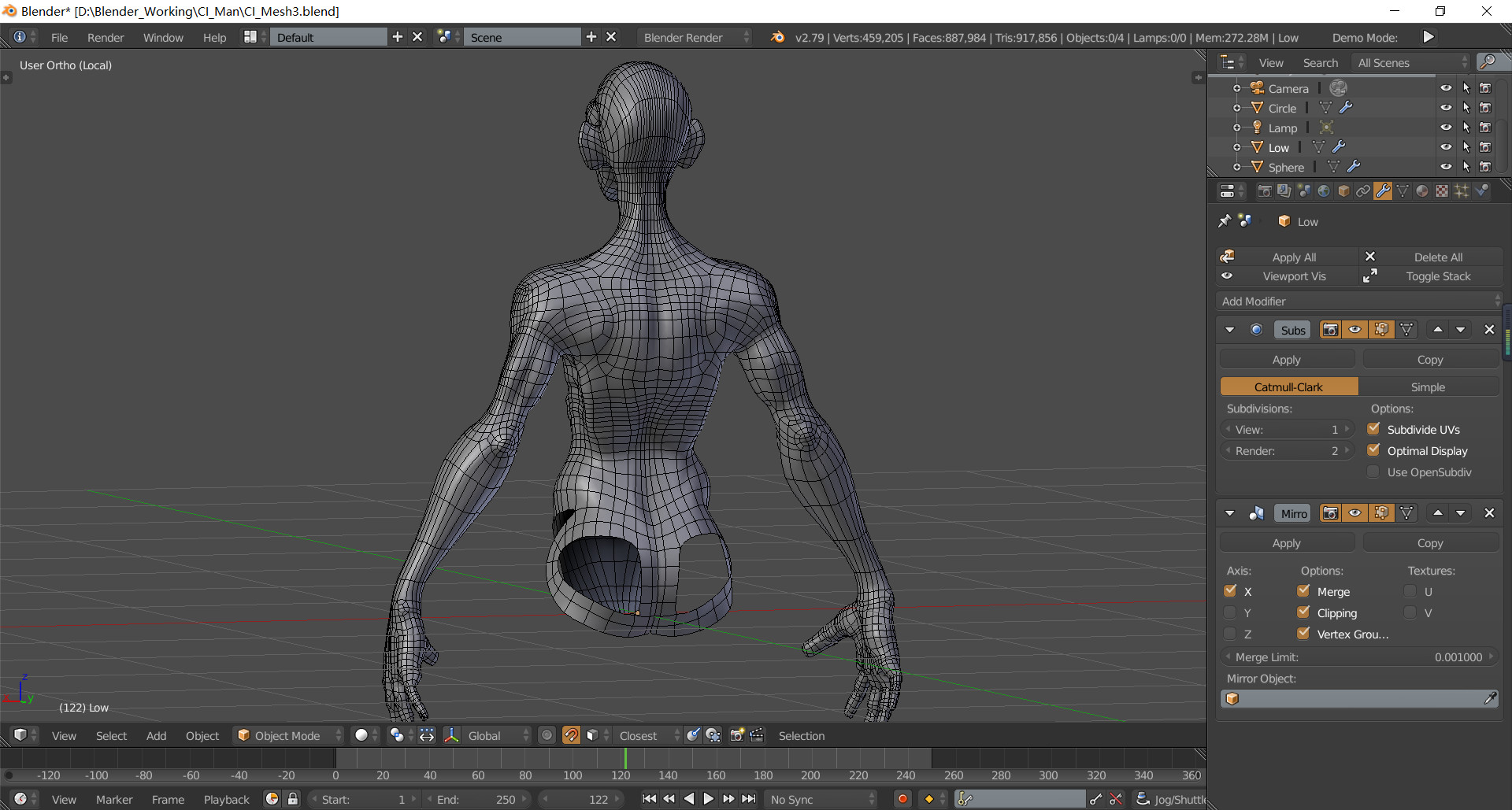Open the Blender Render engine dropdown
This screenshot has height=810, width=1512.
pos(693,37)
